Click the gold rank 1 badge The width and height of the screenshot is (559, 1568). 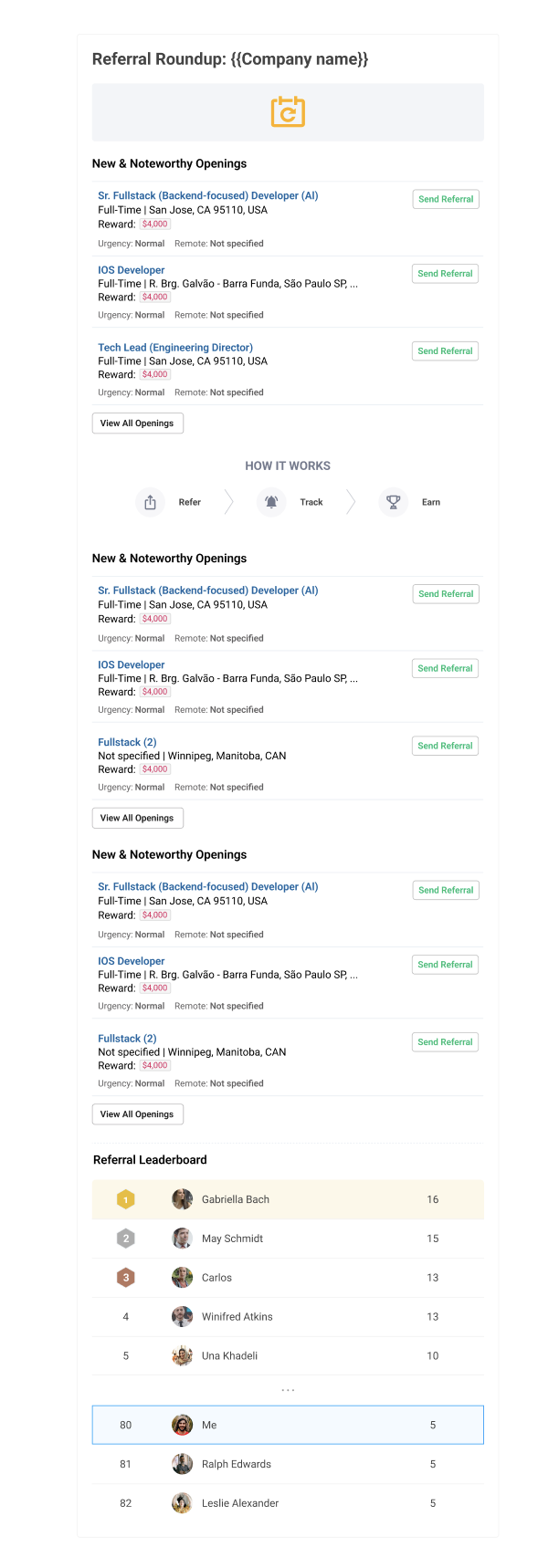(126, 1199)
